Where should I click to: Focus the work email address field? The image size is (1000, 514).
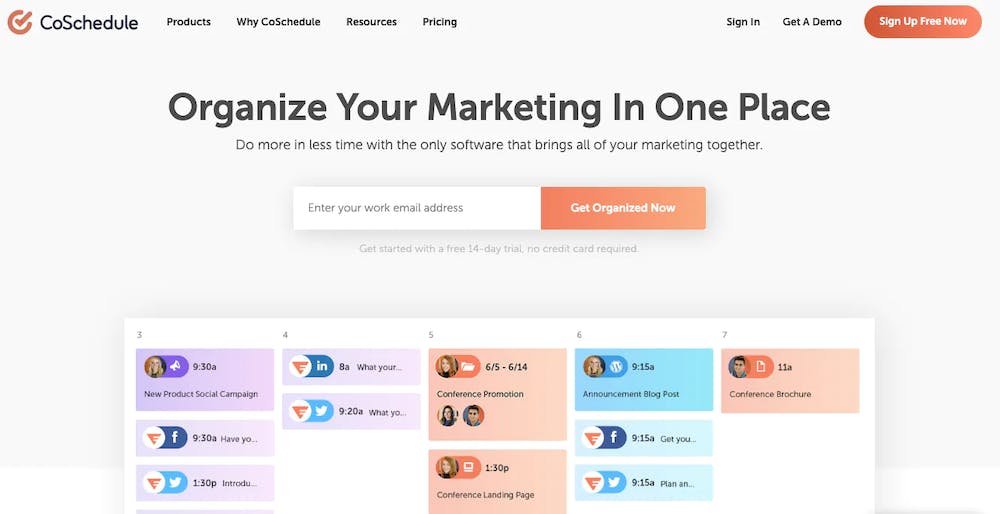(417, 208)
